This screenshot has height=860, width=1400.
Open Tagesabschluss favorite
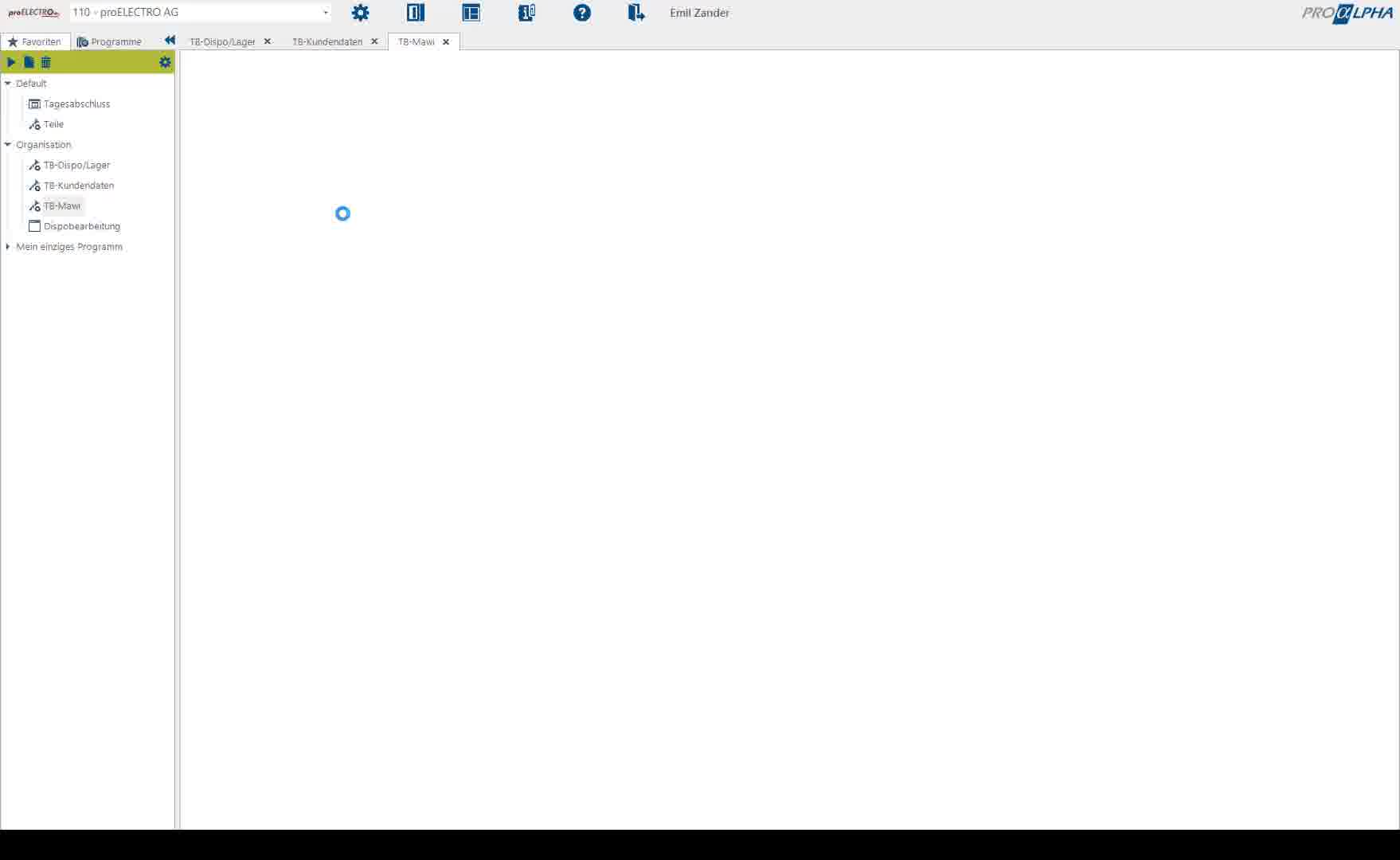coord(76,104)
